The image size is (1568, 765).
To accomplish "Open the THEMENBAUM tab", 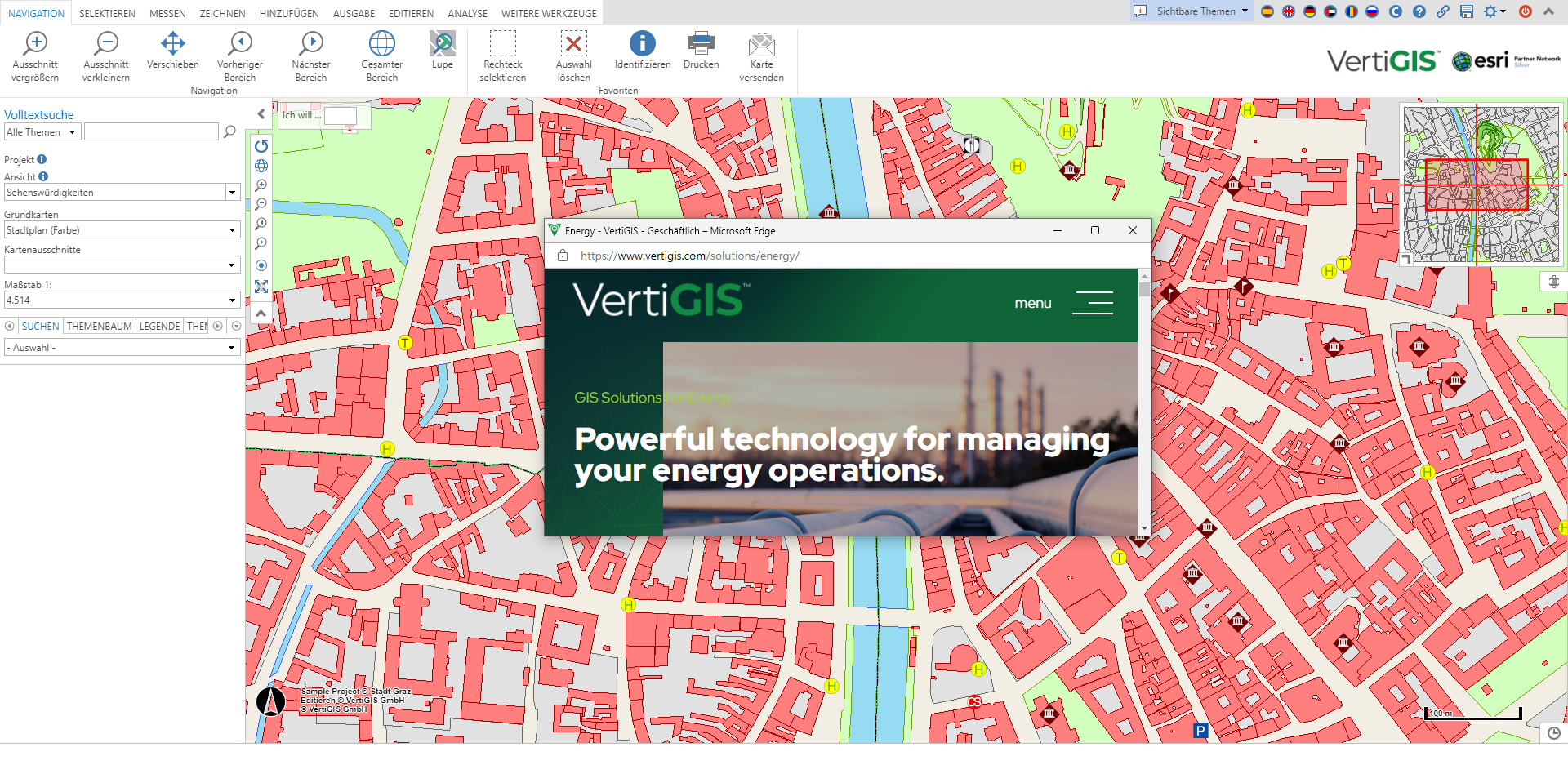I will pyautogui.click(x=98, y=326).
